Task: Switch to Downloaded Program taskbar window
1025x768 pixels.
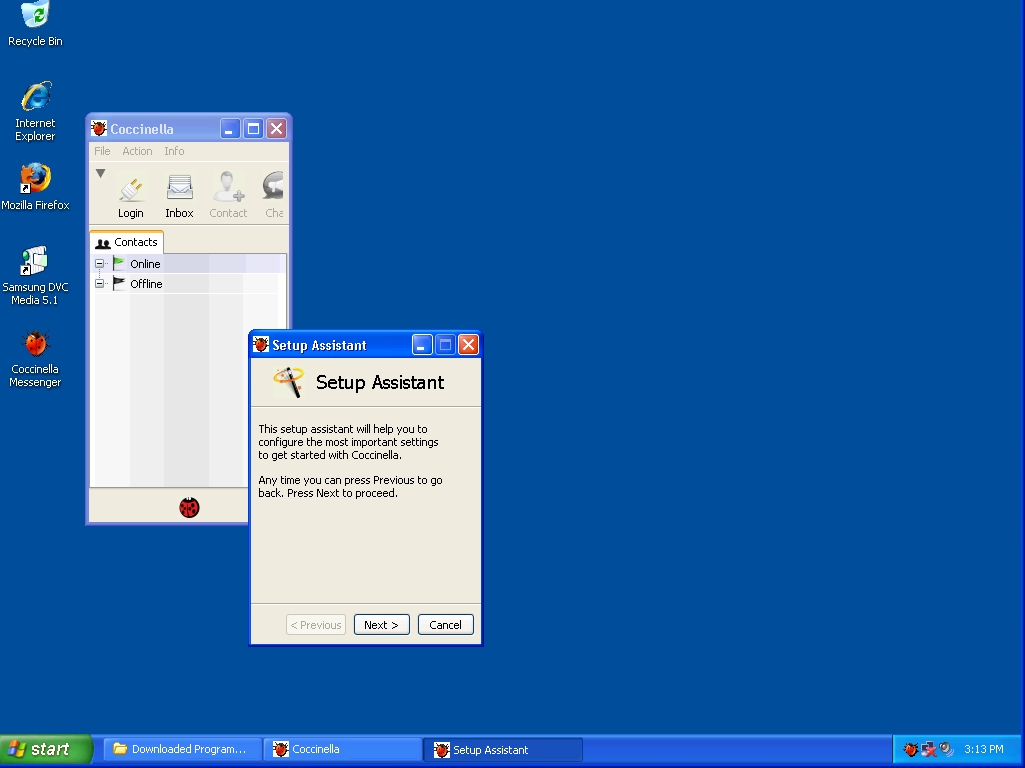Action: (182, 749)
